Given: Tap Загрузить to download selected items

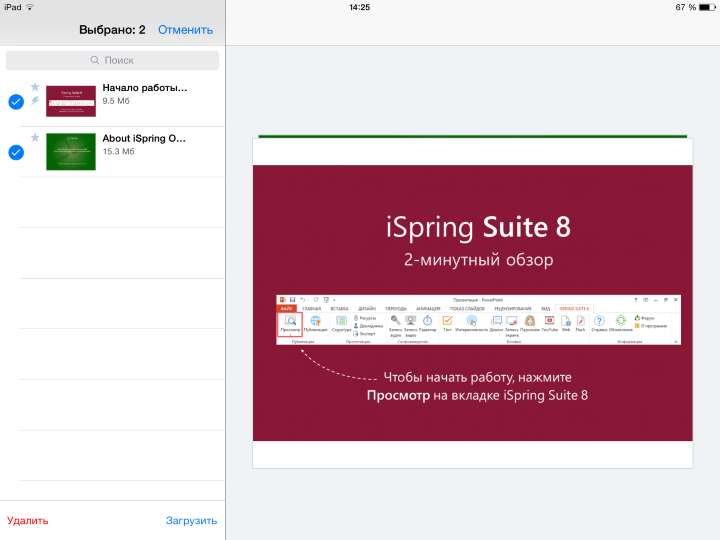Looking at the screenshot, I should pyautogui.click(x=191, y=520).
